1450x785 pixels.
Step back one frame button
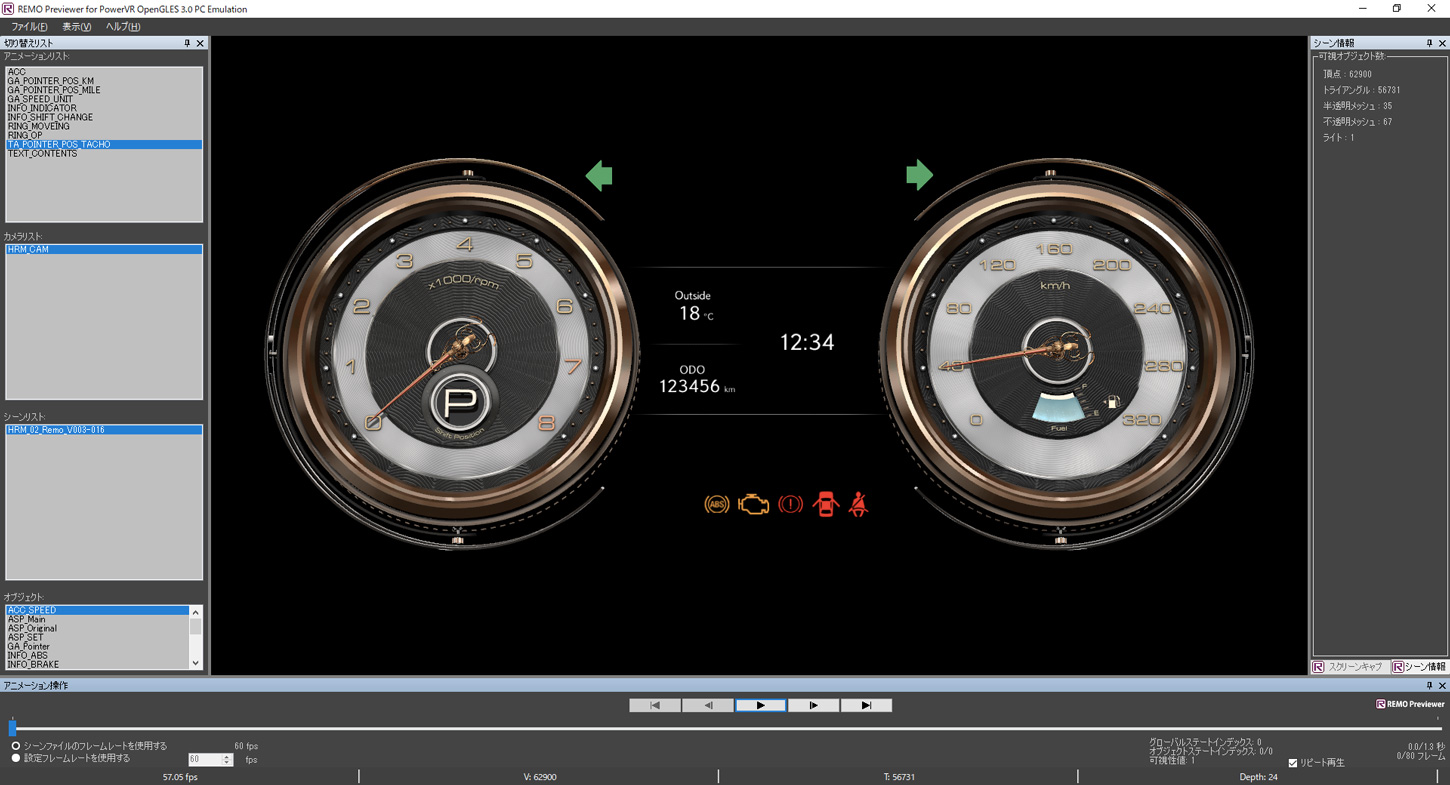point(708,705)
